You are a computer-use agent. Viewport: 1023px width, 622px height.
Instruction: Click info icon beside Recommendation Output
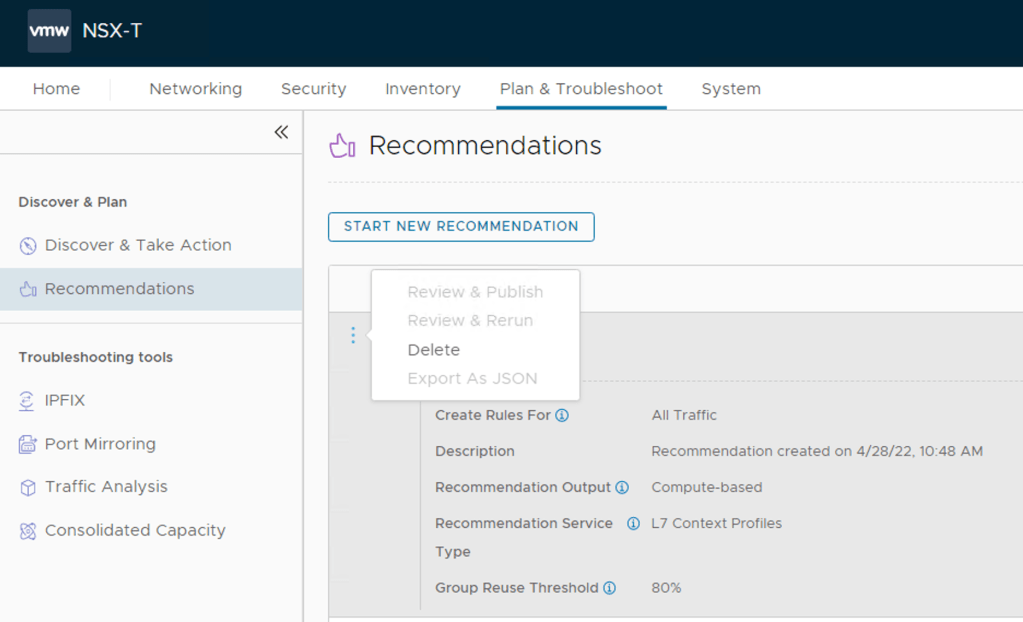point(622,488)
